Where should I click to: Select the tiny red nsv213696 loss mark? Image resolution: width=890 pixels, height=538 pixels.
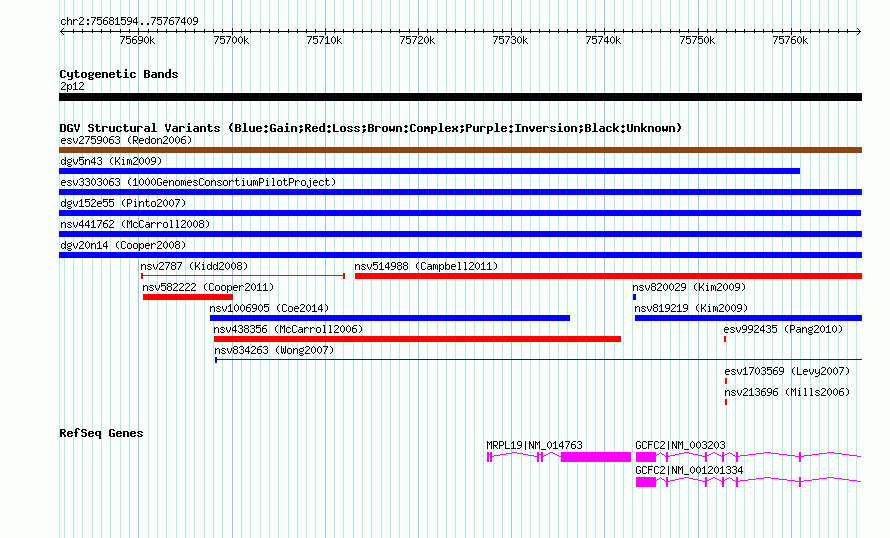tap(726, 402)
